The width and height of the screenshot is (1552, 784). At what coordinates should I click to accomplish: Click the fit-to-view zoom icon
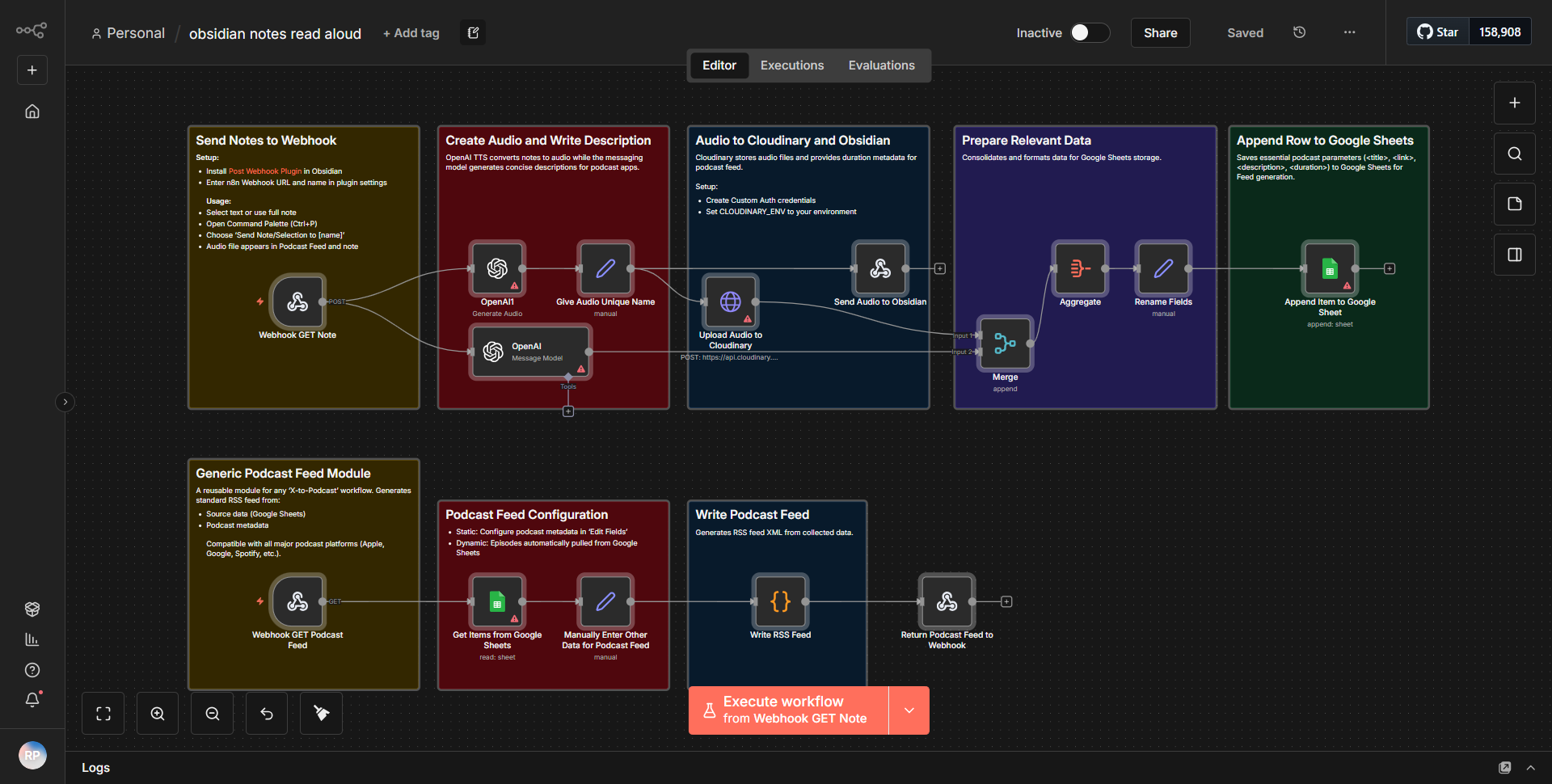tap(103, 714)
